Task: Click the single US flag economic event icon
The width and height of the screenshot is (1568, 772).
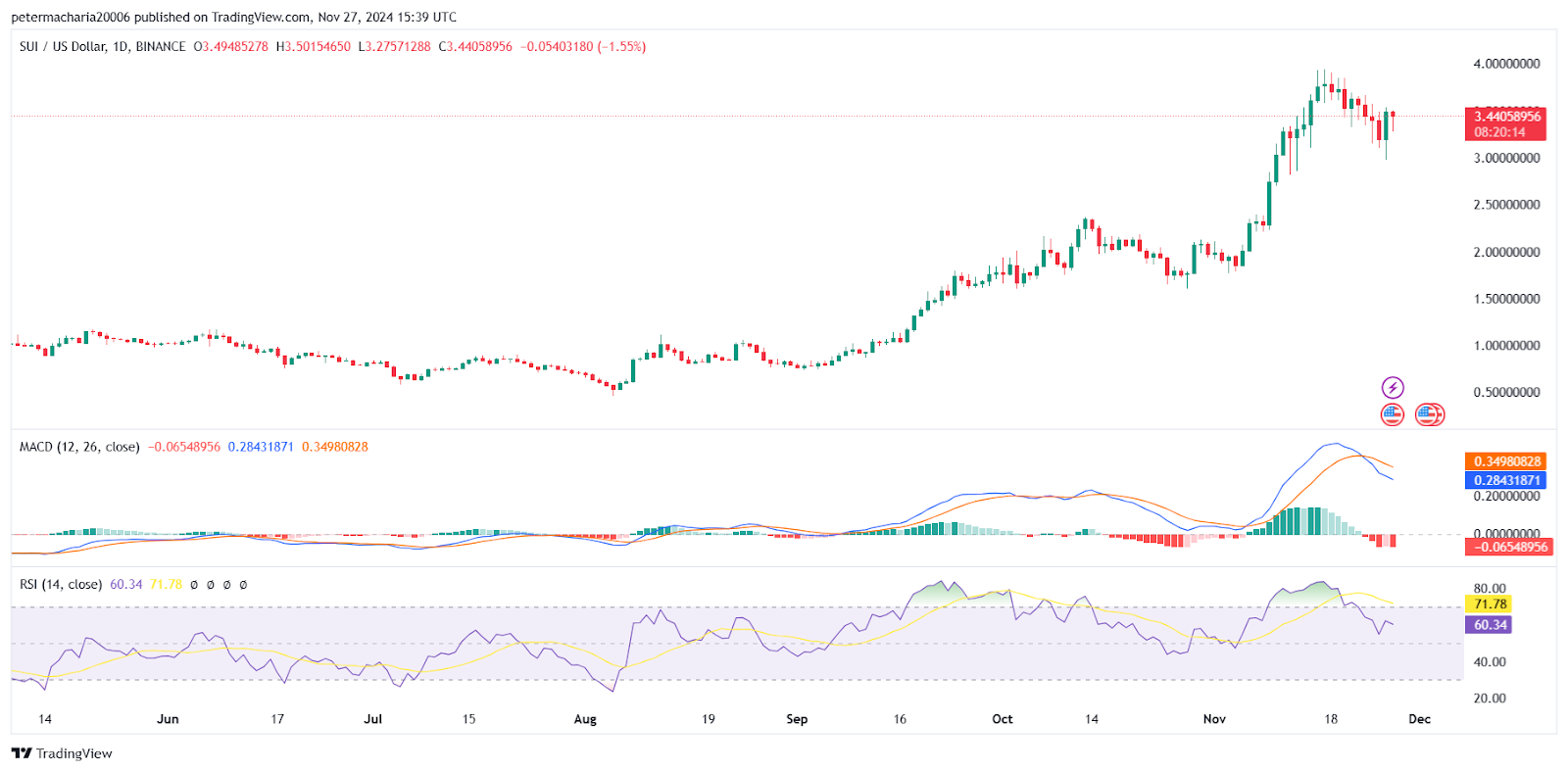Action: (1393, 414)
